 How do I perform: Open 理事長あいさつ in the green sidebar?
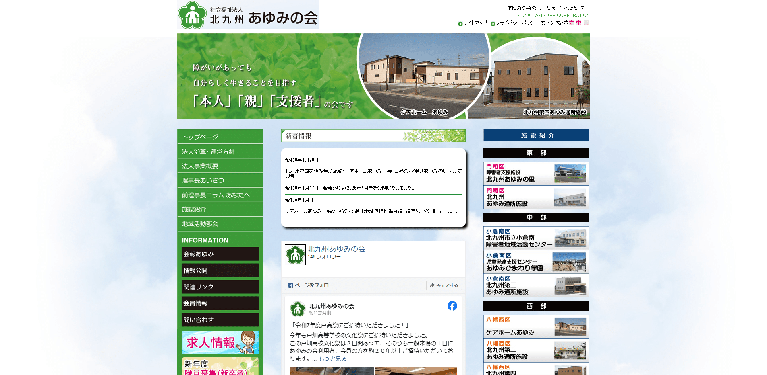pos(220,180)
